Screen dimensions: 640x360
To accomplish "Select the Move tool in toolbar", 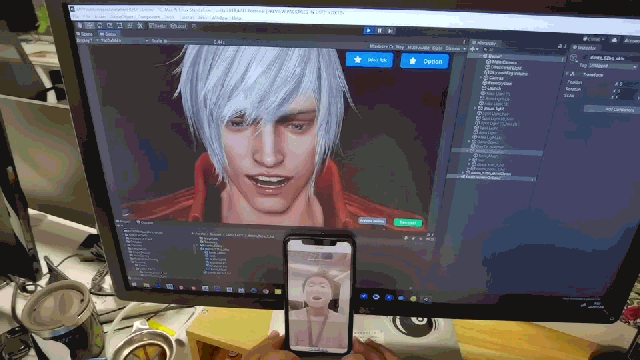I will pos(90,25).
